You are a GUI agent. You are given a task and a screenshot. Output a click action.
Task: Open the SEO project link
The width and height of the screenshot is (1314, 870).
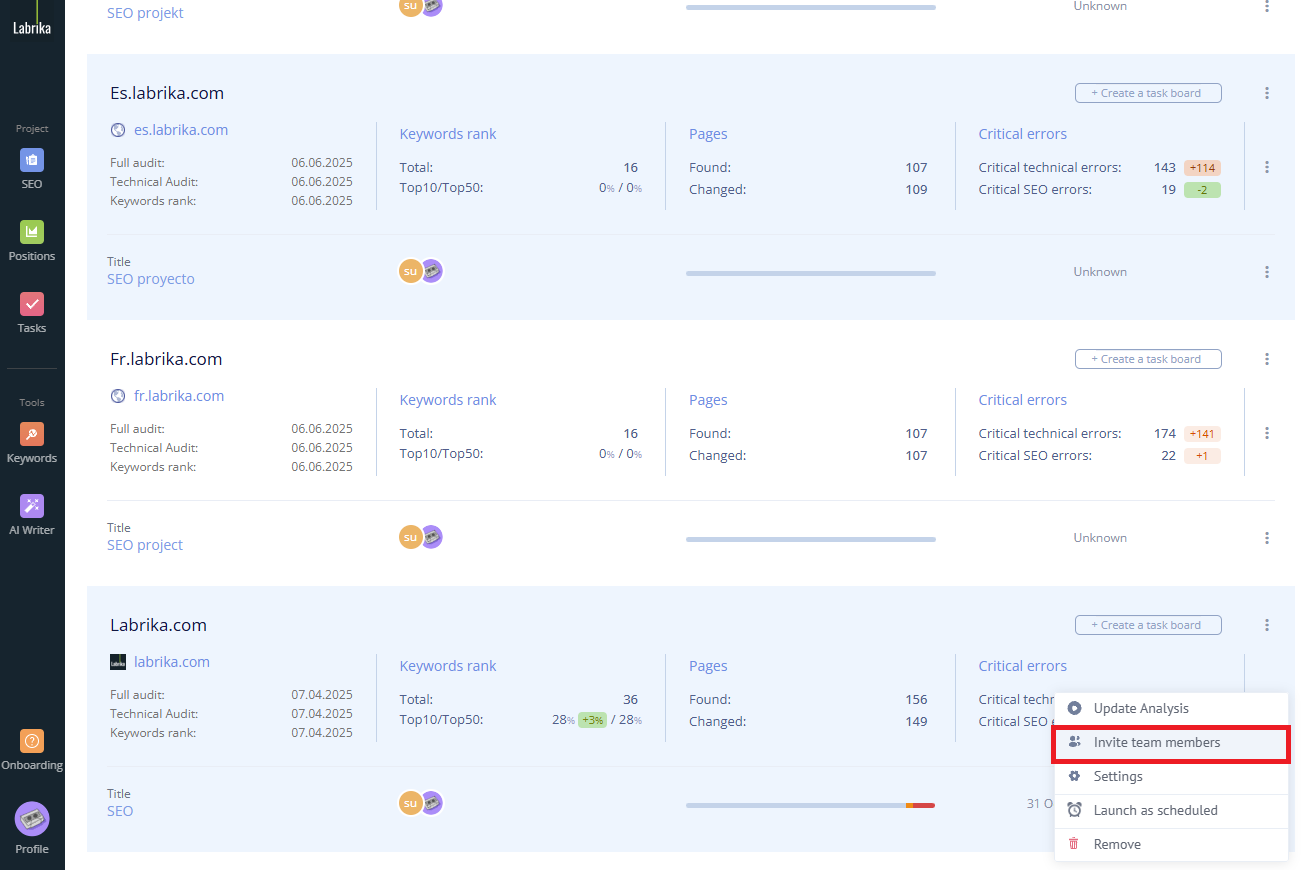click(x=145, y=545)
